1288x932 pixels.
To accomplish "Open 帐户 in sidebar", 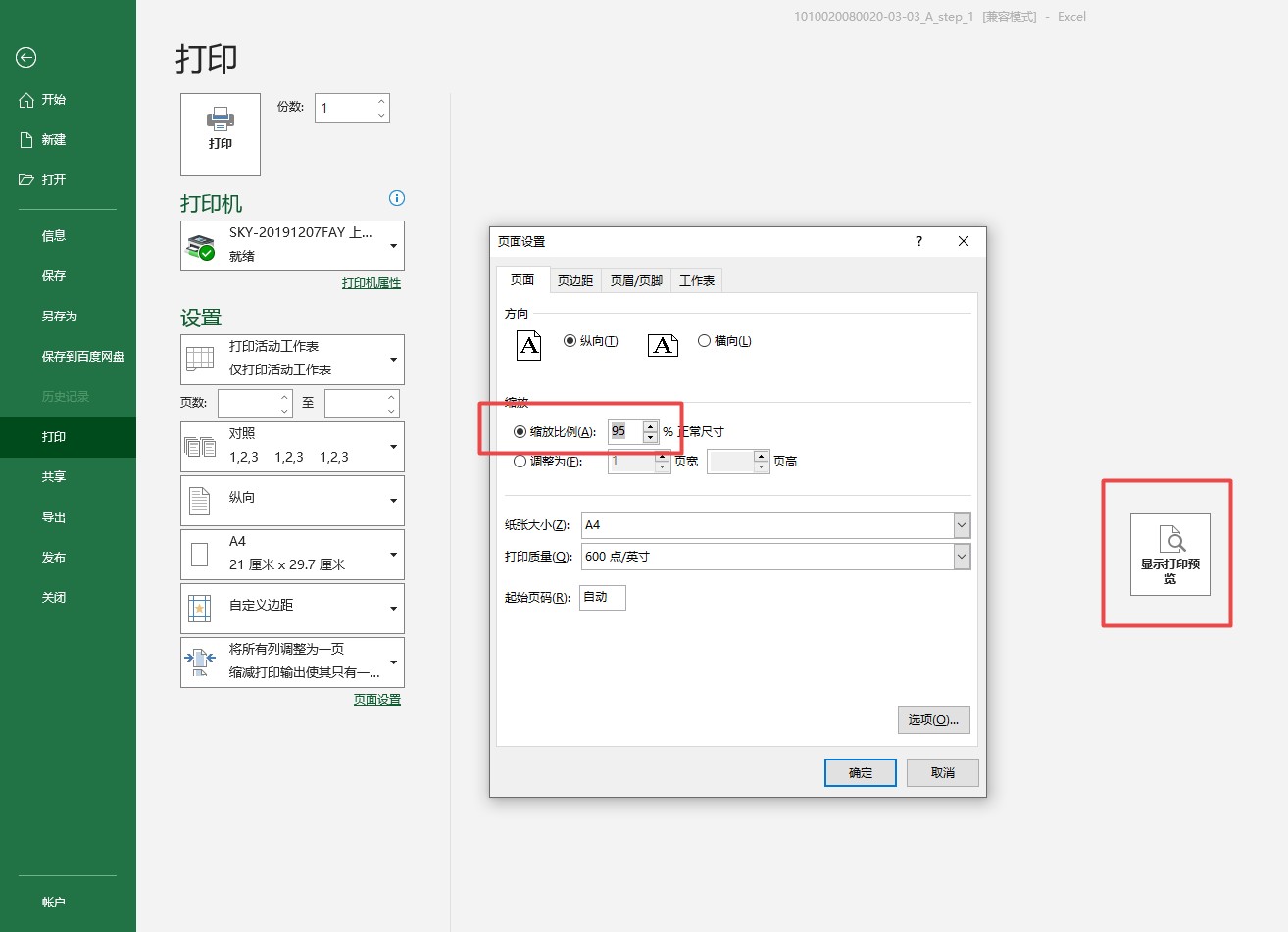I will coord(68,903).
